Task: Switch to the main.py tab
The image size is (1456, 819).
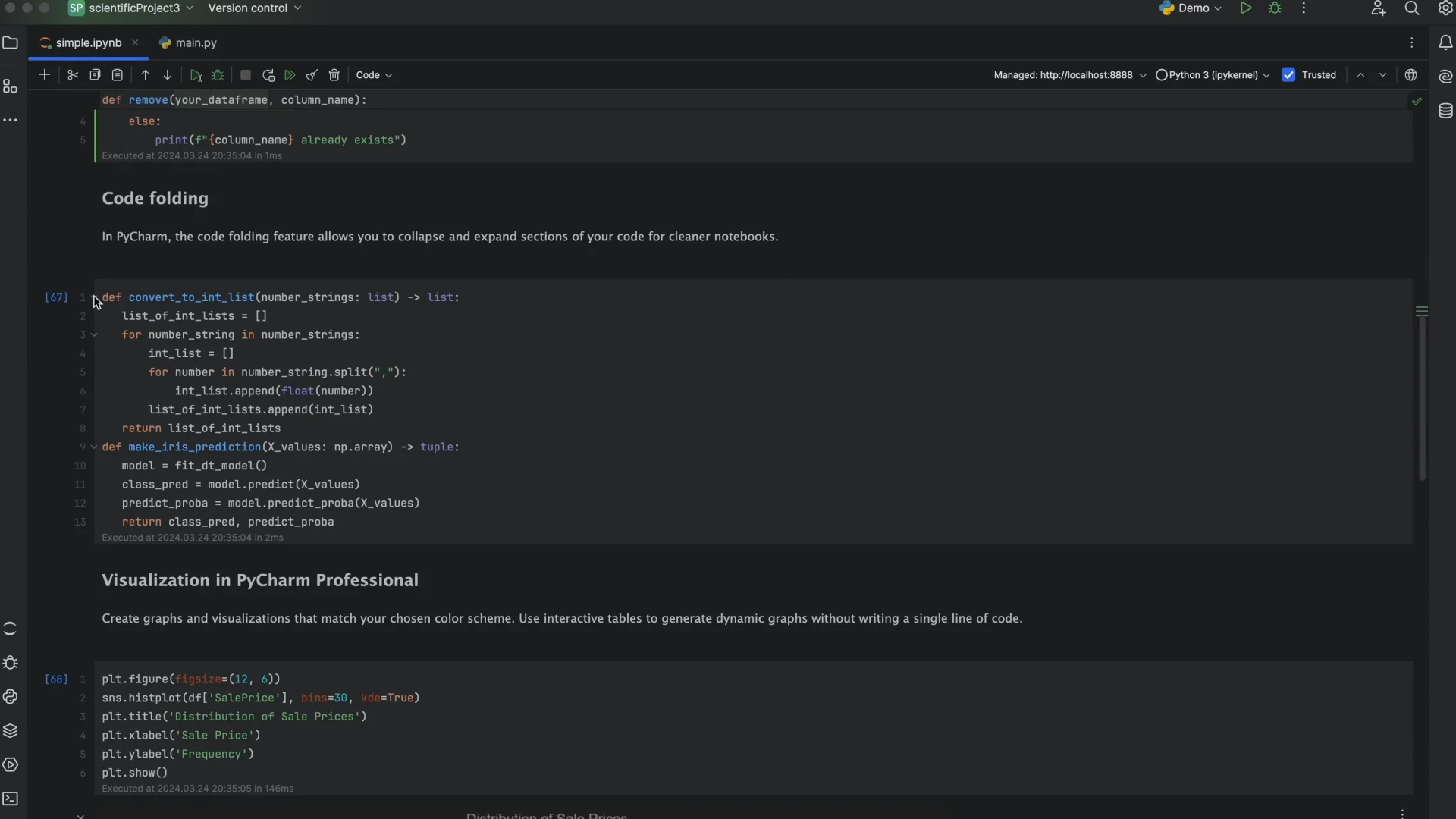Action: tap(188, 43)
